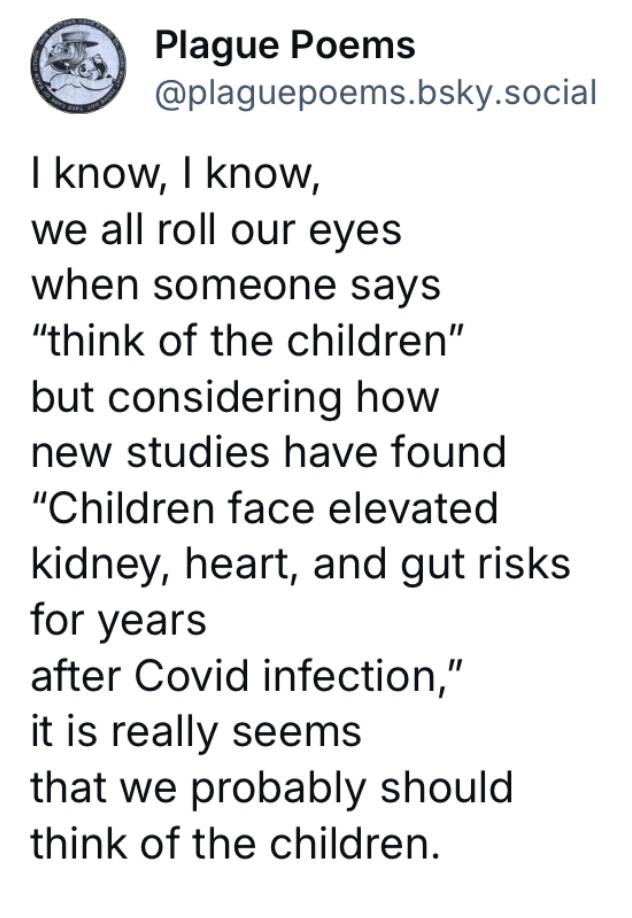The width and height of the screenshot is (632, 918).
Task: Click the word "should" in the post
Action: pos(447,787)
